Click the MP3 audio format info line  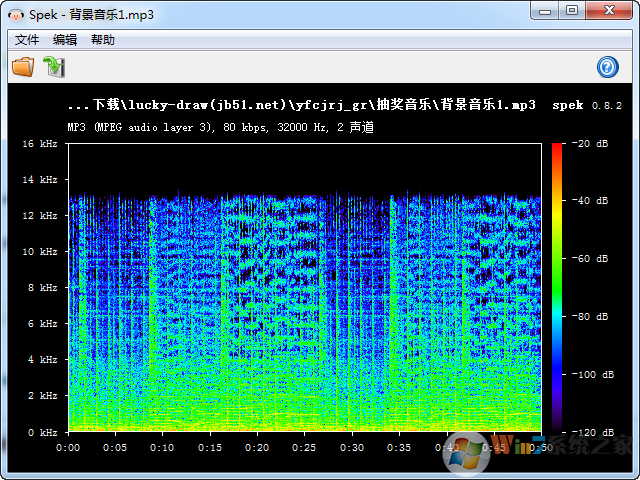(x=220, y=127)
